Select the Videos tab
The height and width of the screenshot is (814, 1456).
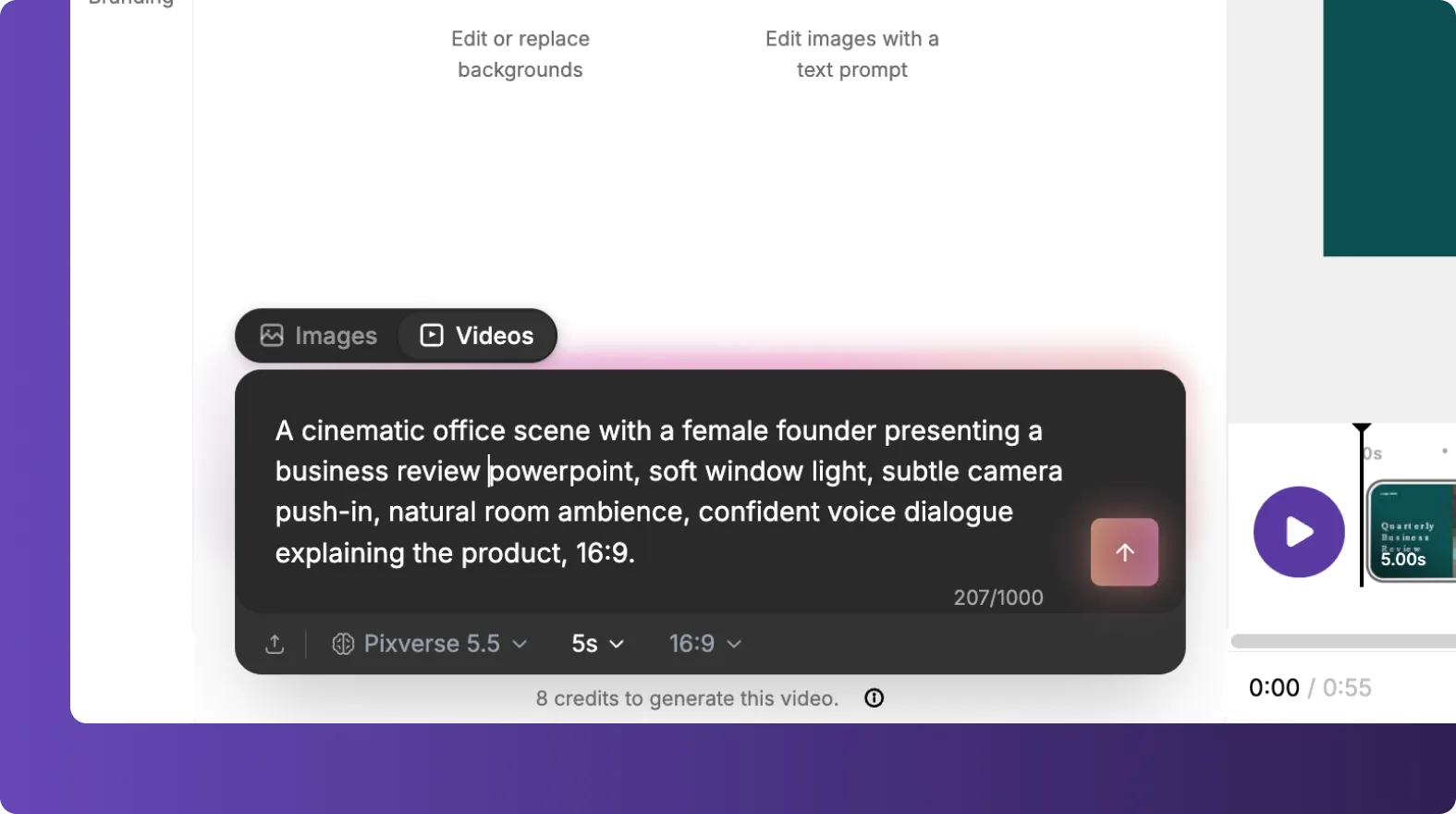477,336
